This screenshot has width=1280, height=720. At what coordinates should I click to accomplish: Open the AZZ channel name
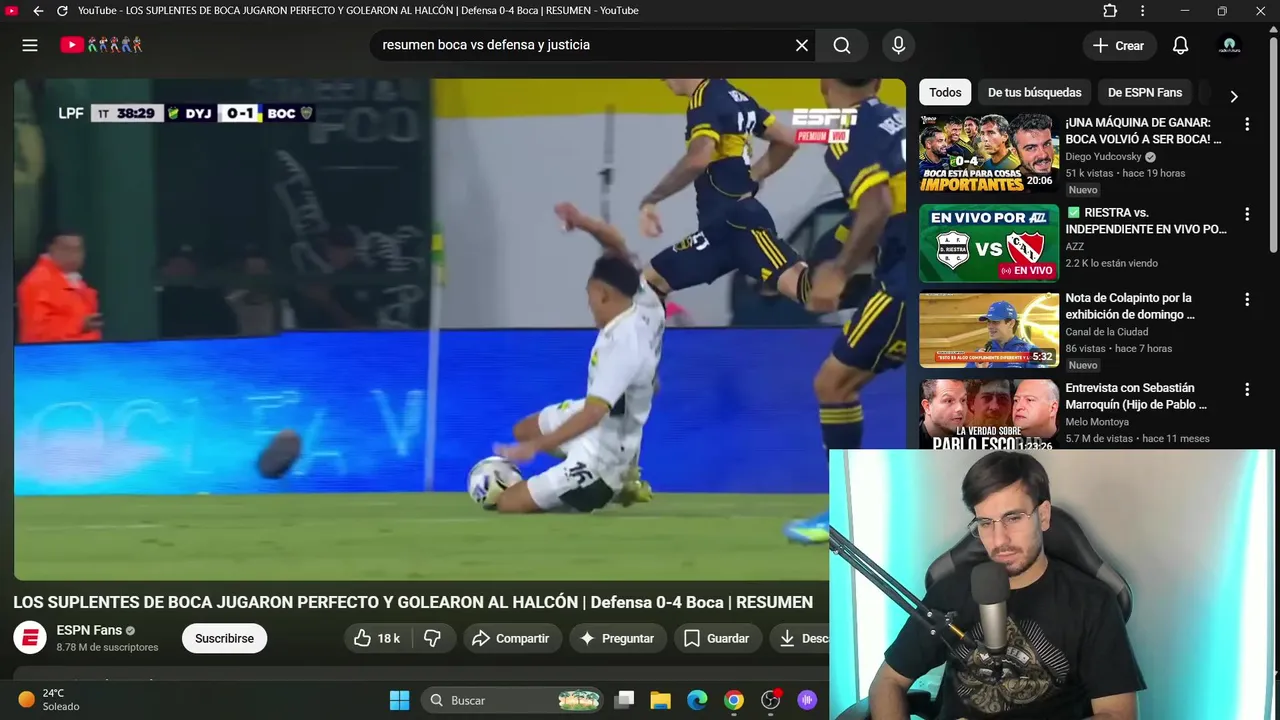pyautogui.click(x=1075, y=246)
